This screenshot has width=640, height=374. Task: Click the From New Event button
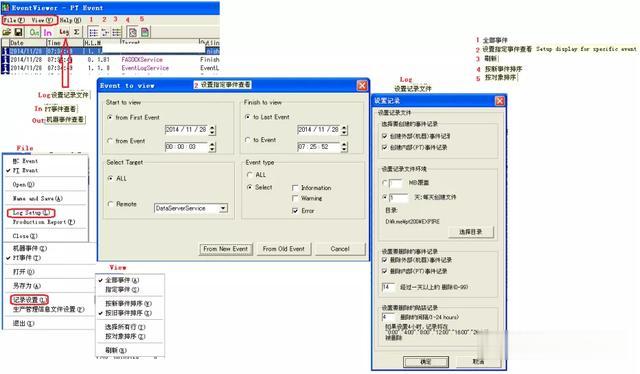click(x=226, y=249)
